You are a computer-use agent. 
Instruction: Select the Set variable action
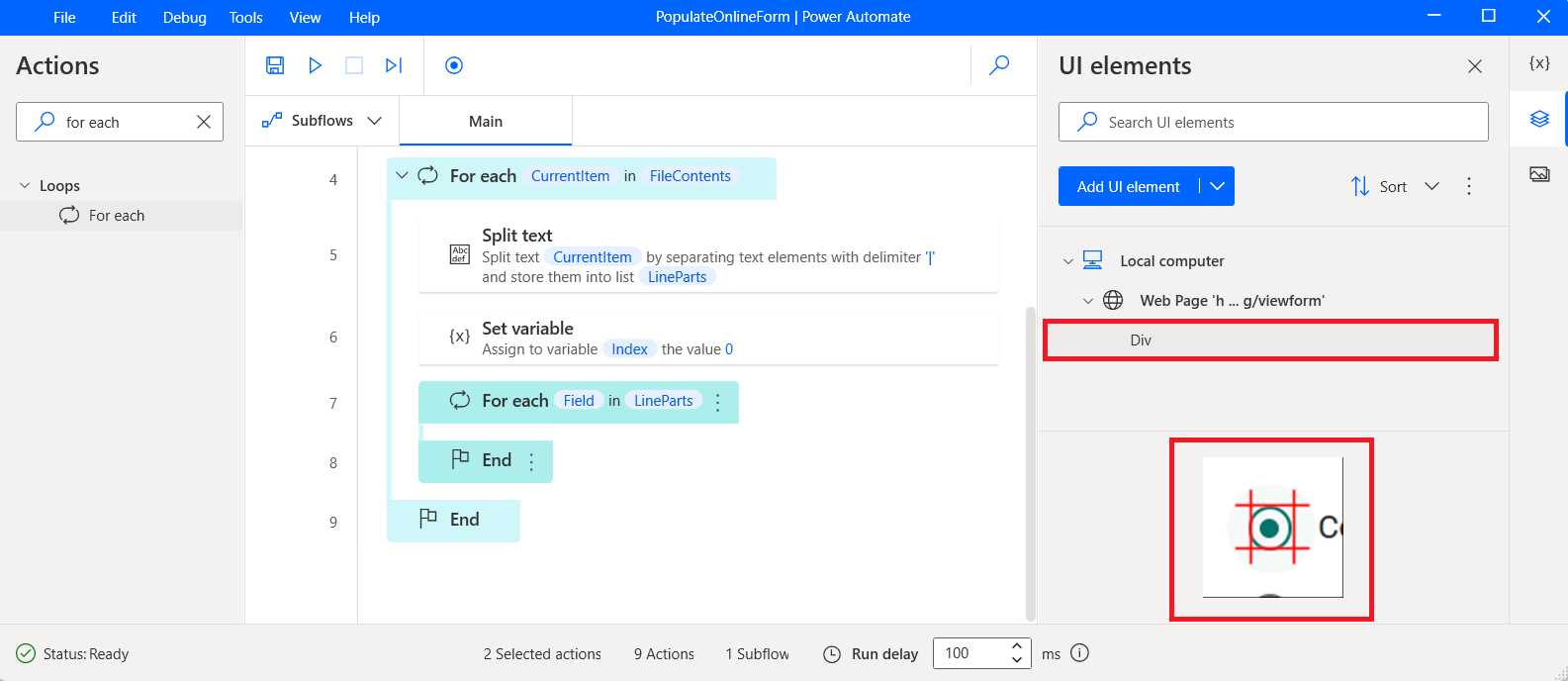pyautogui.click(x=708, y=338)
